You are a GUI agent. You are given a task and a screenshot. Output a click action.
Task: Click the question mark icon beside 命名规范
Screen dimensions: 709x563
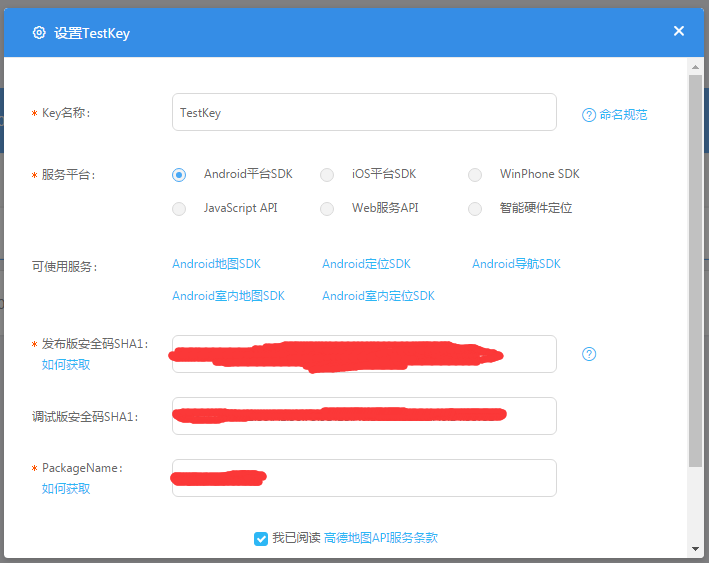point(589,115)
